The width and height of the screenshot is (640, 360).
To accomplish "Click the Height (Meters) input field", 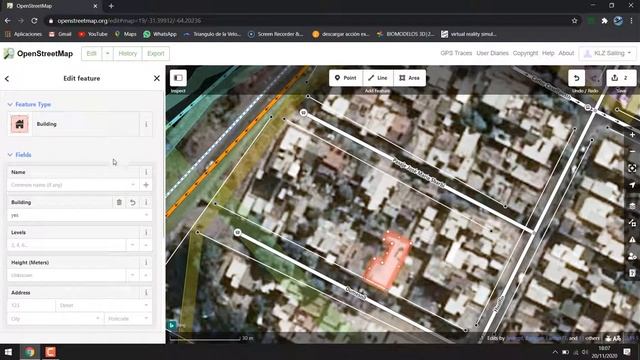I will 66,276.
